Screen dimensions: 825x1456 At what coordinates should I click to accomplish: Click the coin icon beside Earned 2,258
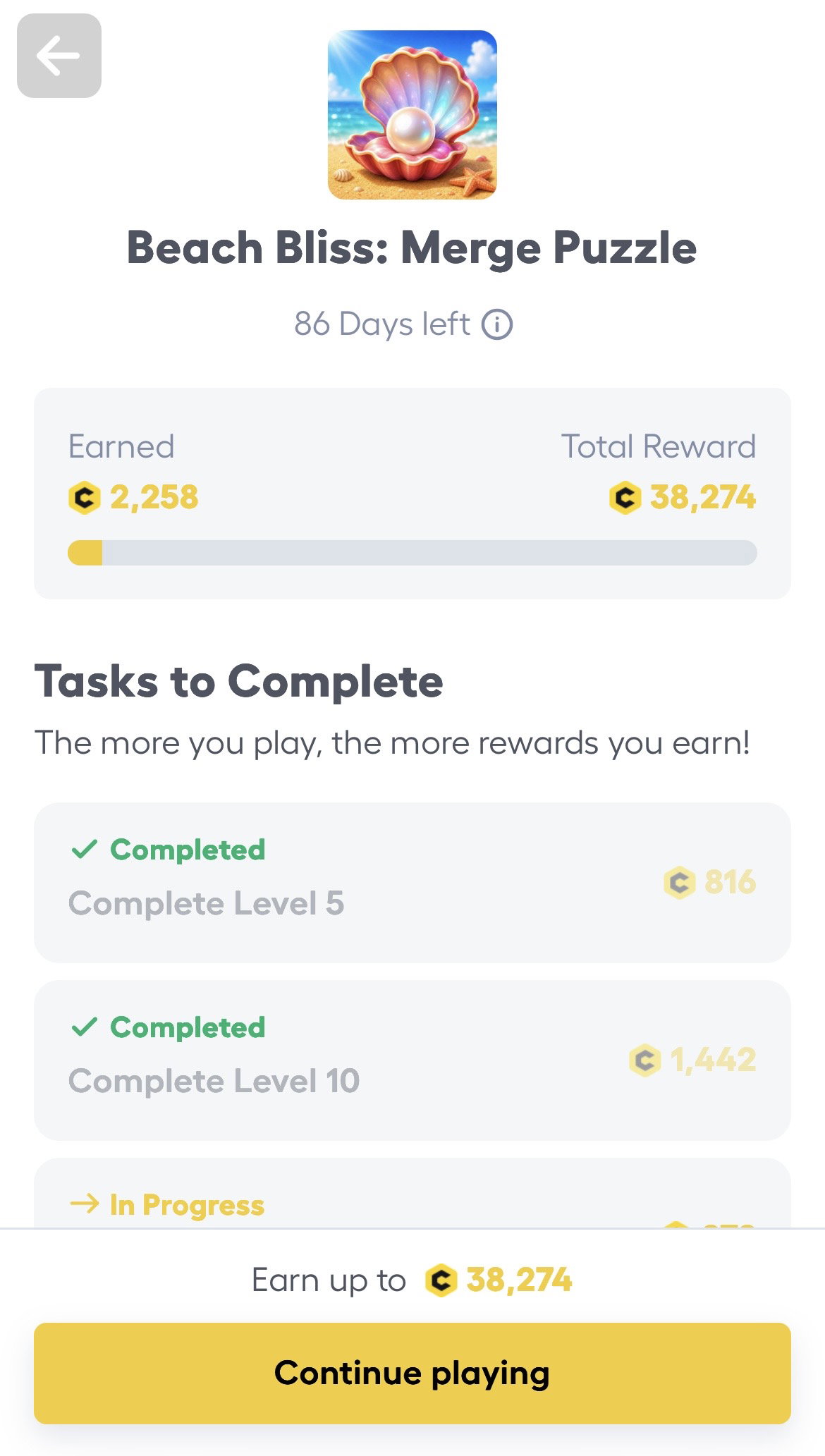(x=85, y=497)
